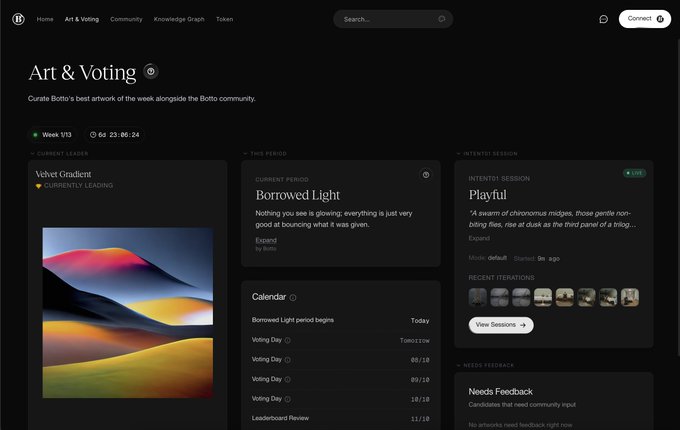This screenshot has height=430, width=680.
Task: Click the search icon in search bar
Action: pyautogui.click(x=441, y=19)
